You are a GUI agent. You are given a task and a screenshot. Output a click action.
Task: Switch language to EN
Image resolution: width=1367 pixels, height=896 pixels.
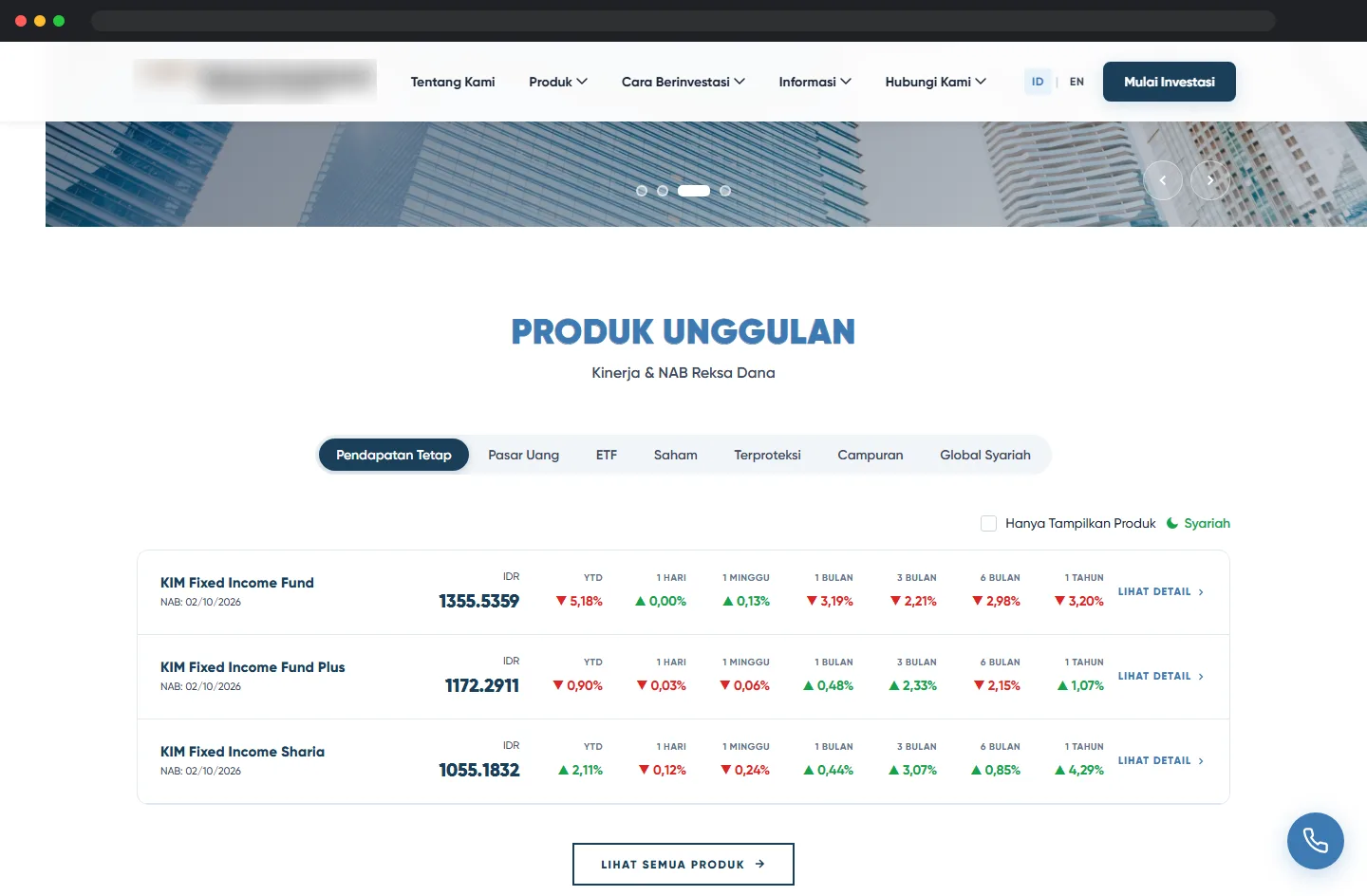tap(1077, 82)
